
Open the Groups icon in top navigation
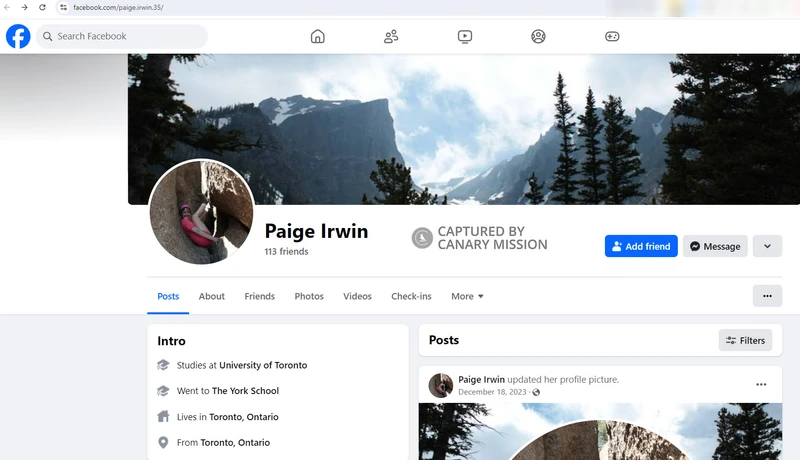pos(538,36)
